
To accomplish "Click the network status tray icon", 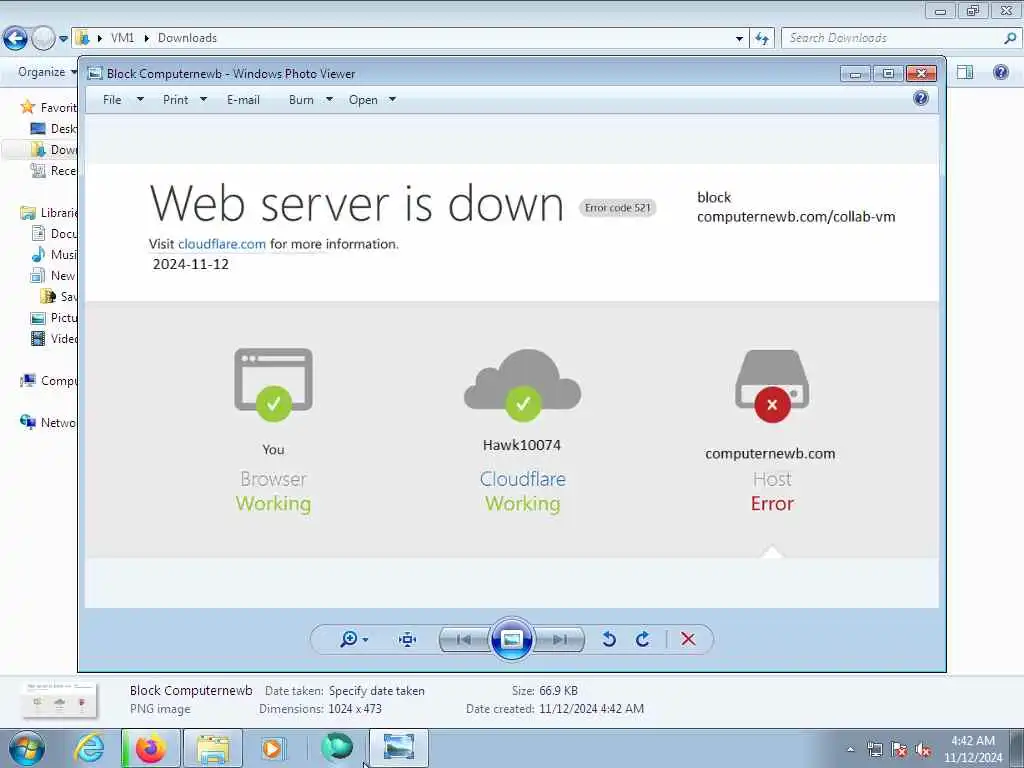I will (x=874, y=750).
